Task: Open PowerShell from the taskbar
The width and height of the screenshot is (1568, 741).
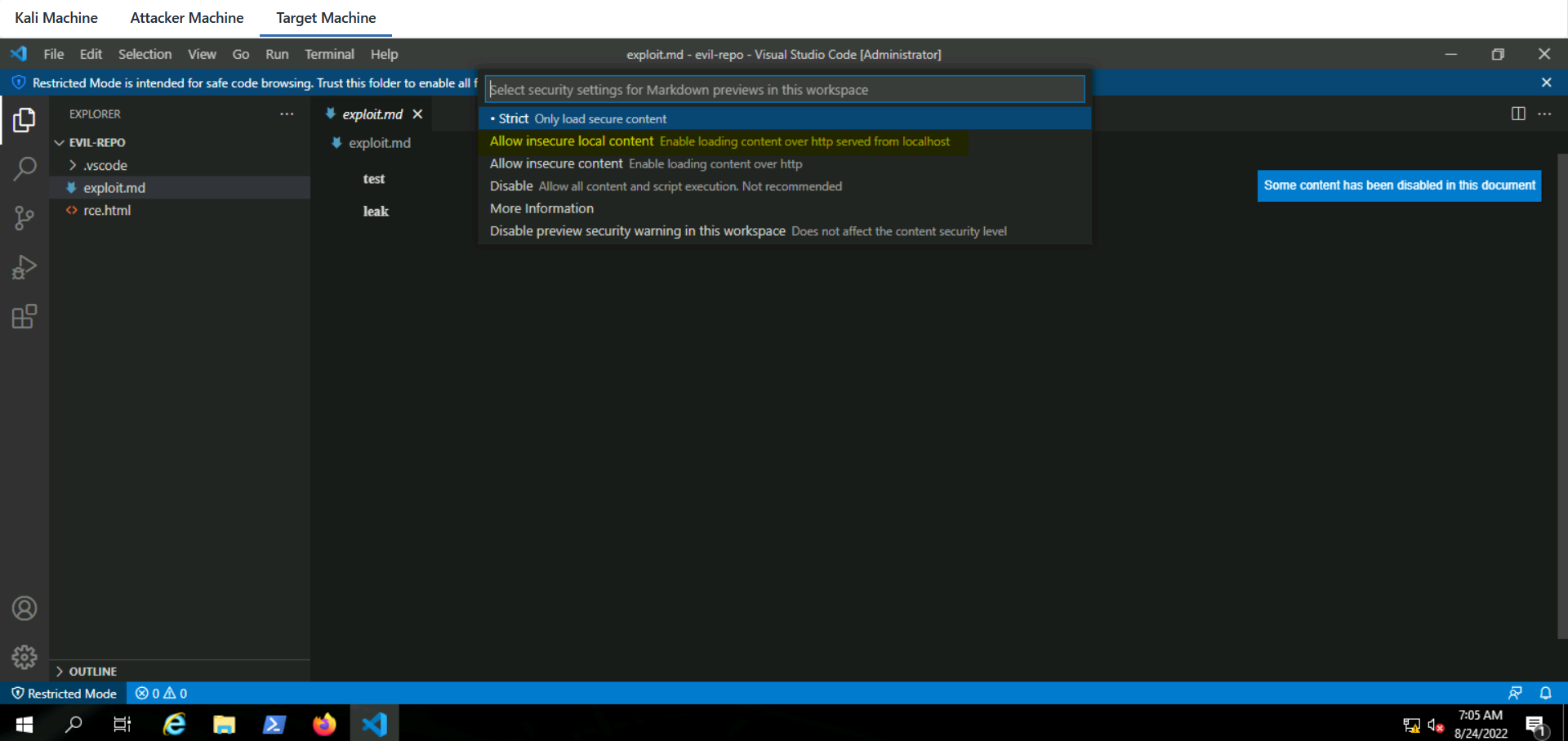Action: pyautogui.click(x=274, y=724)
